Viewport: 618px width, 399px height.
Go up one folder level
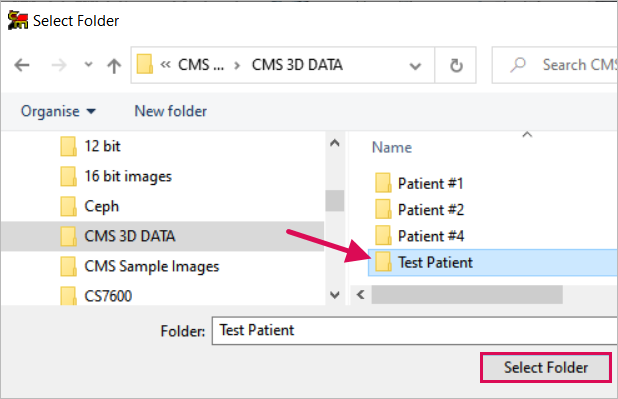114,65
